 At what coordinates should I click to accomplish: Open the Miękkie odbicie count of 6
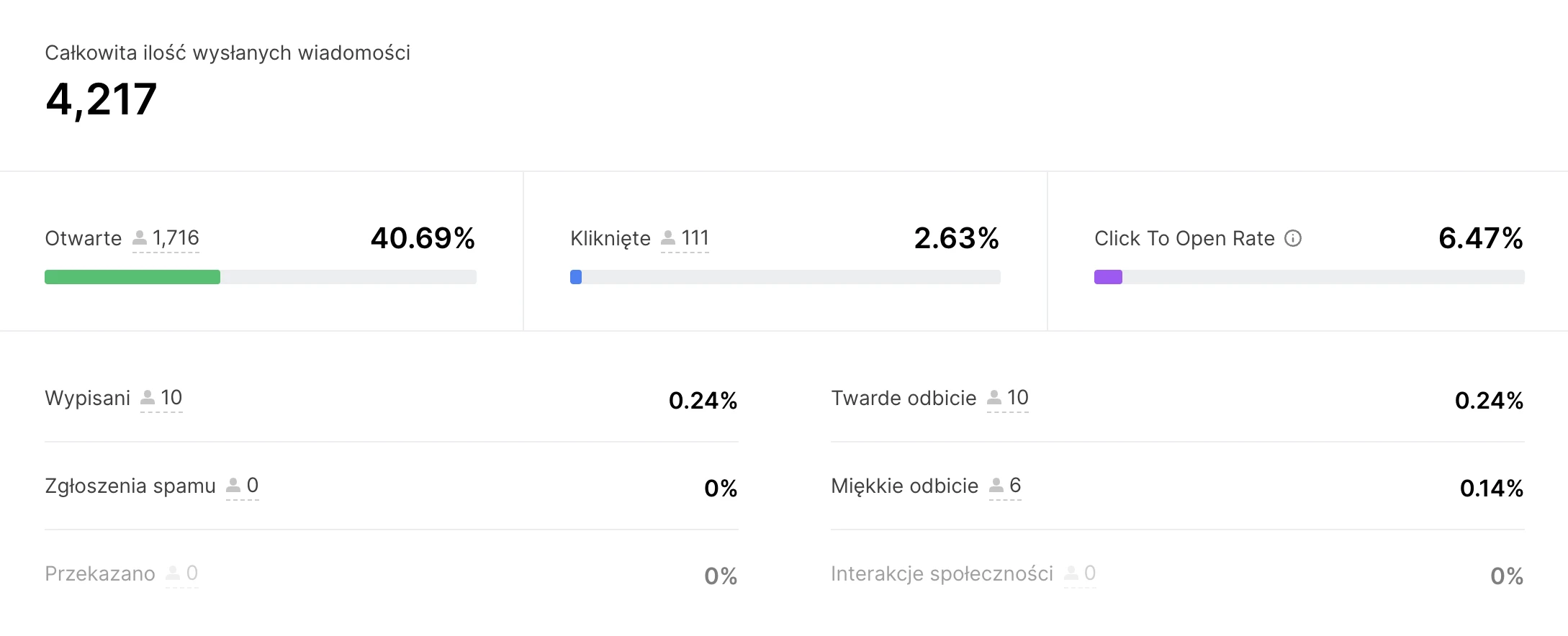(1015, 486)
